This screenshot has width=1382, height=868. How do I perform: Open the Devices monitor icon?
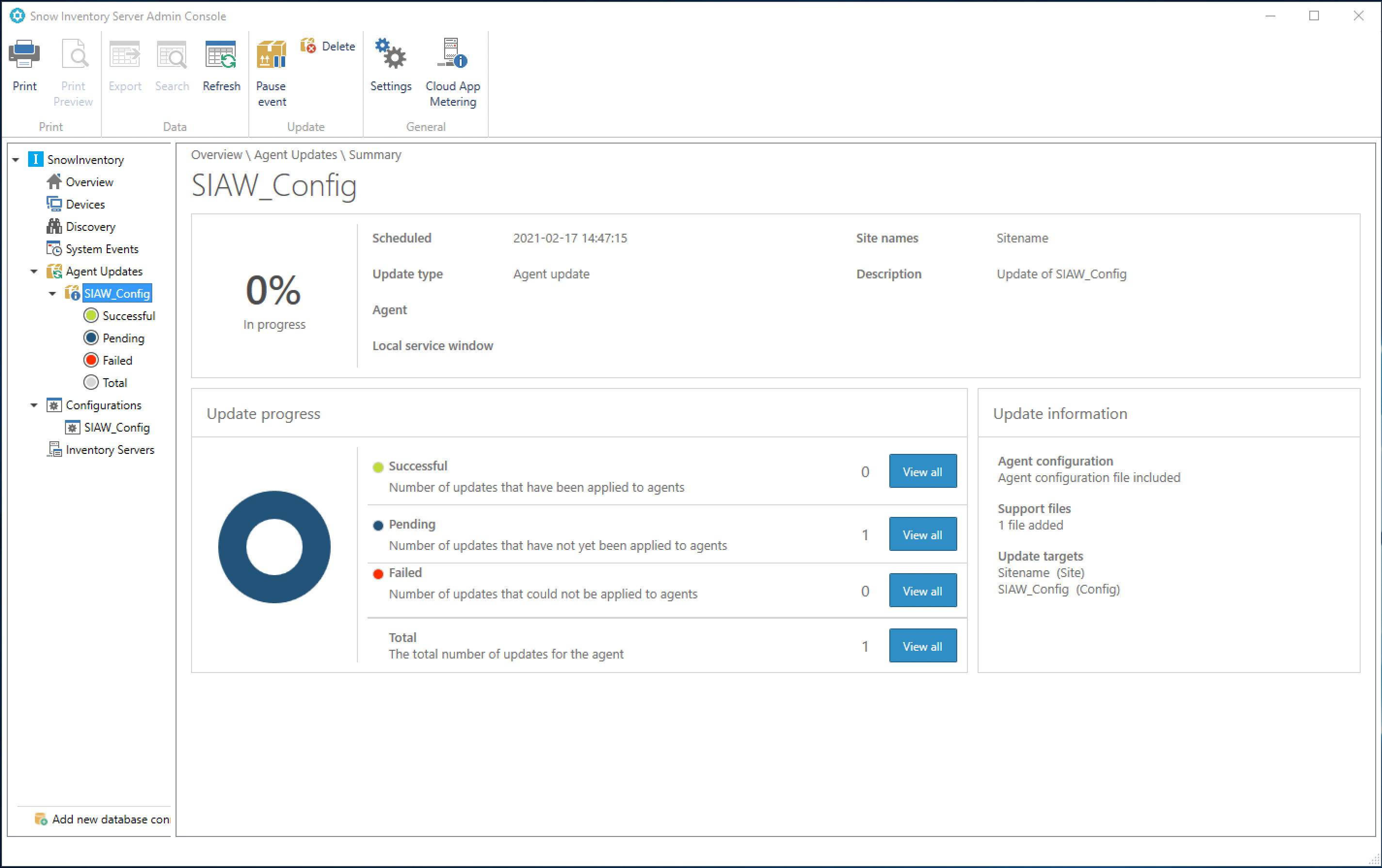[x=54, y=204]
